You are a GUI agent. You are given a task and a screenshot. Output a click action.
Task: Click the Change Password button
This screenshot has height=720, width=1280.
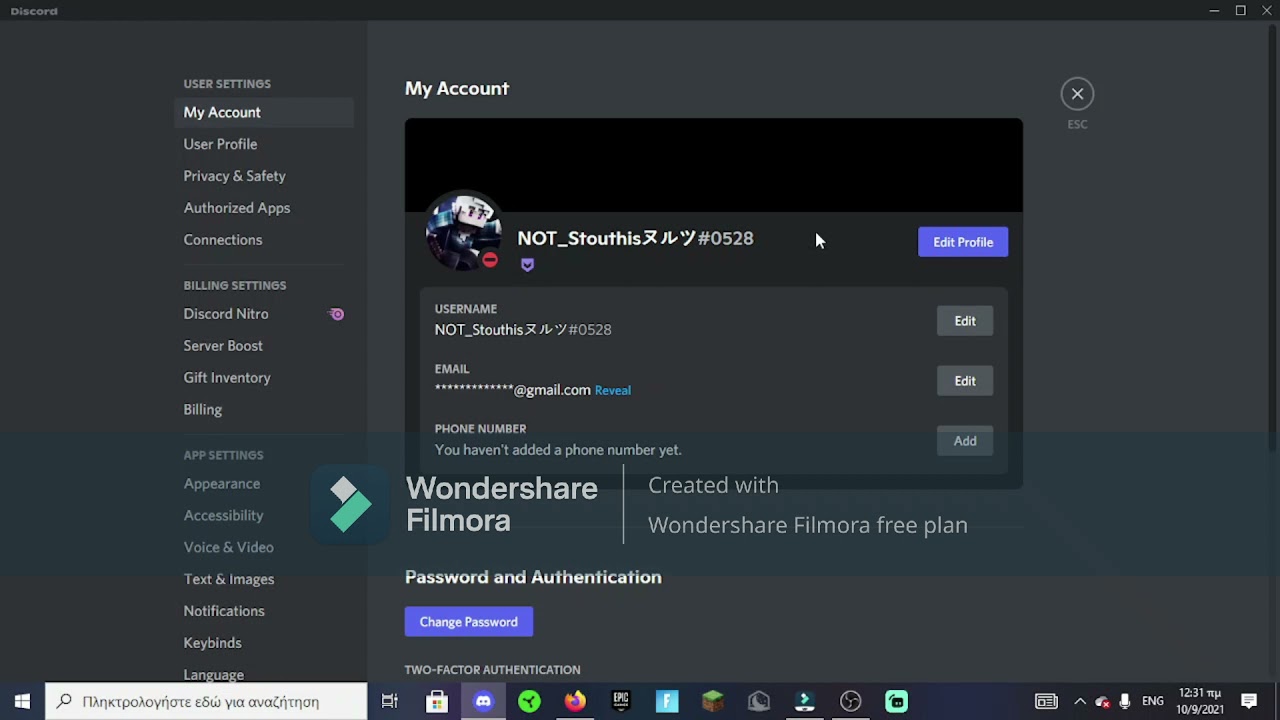(x=468, y=622)
